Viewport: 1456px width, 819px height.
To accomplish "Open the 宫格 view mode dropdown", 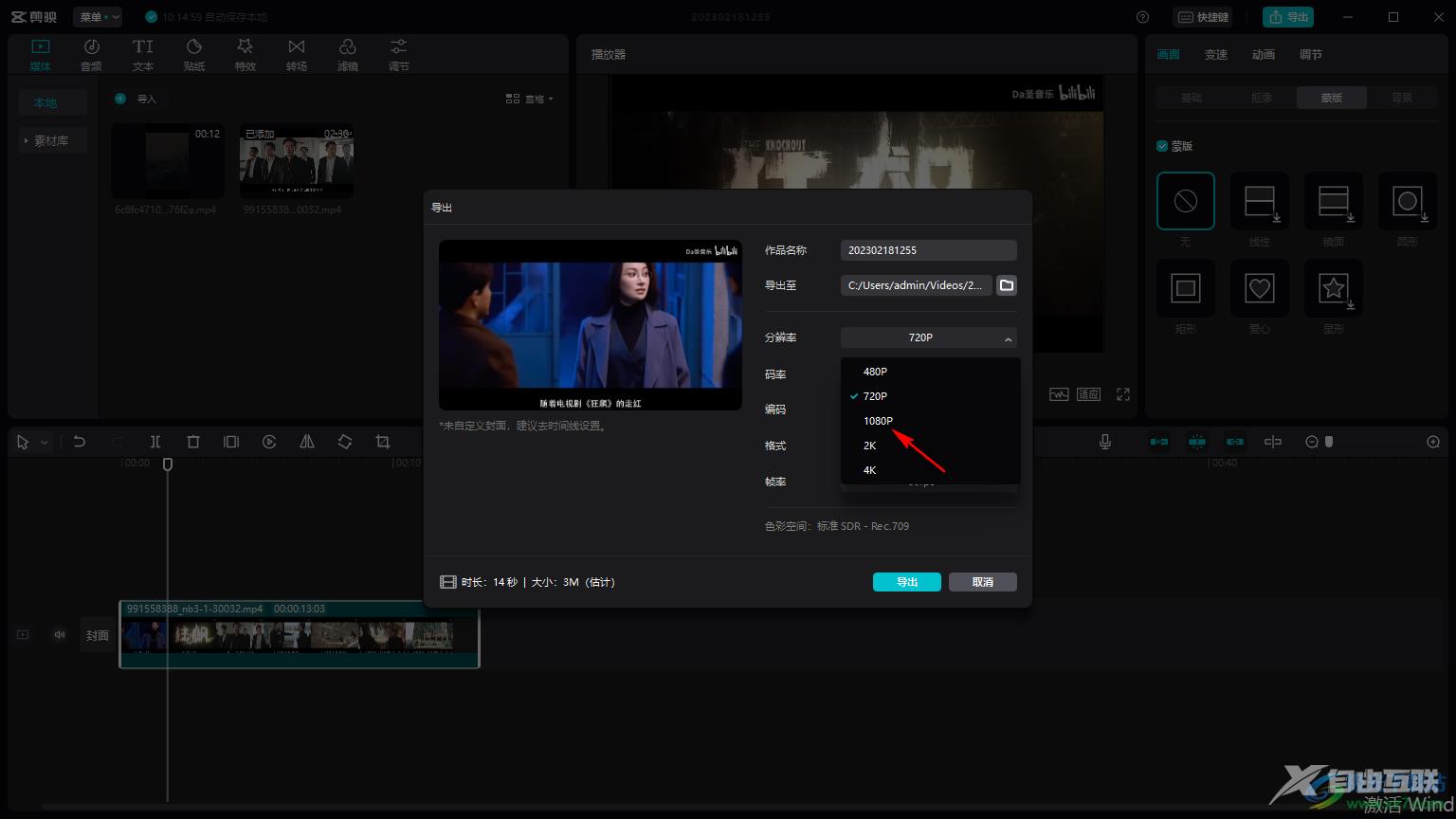I will 530,99.
